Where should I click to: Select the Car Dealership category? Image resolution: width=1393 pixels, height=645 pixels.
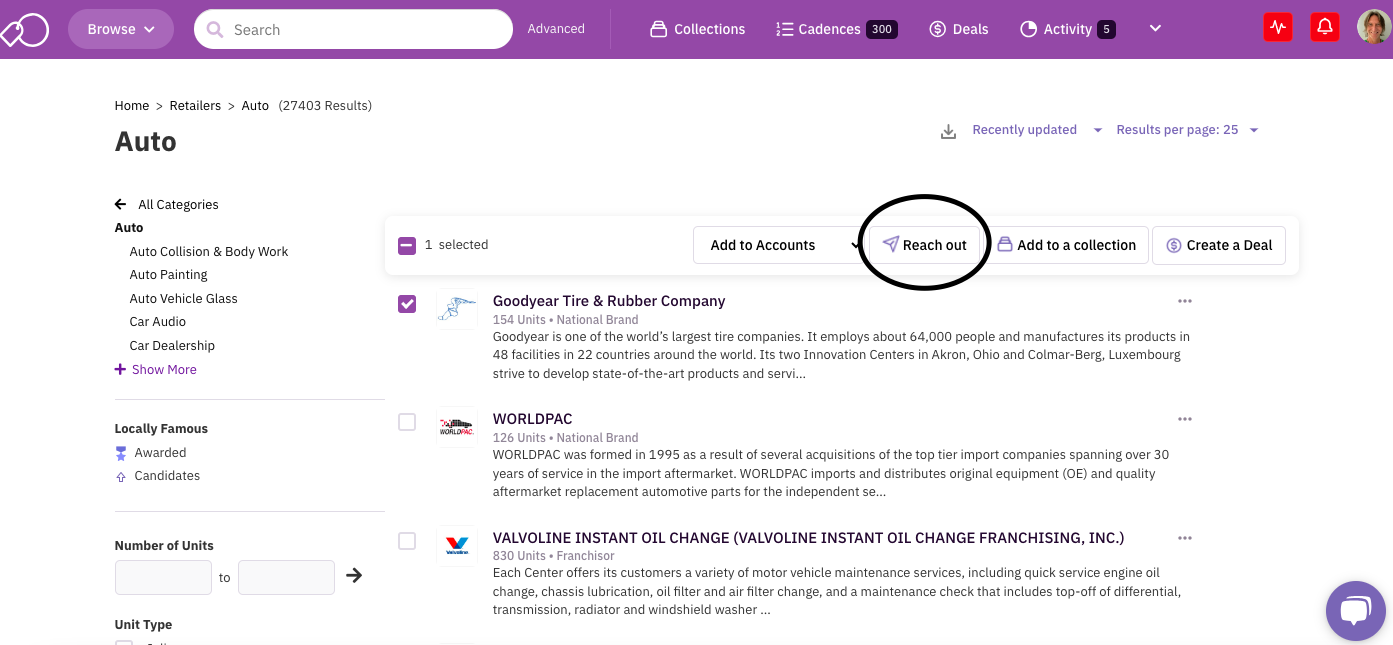click(x=172, y=345)
